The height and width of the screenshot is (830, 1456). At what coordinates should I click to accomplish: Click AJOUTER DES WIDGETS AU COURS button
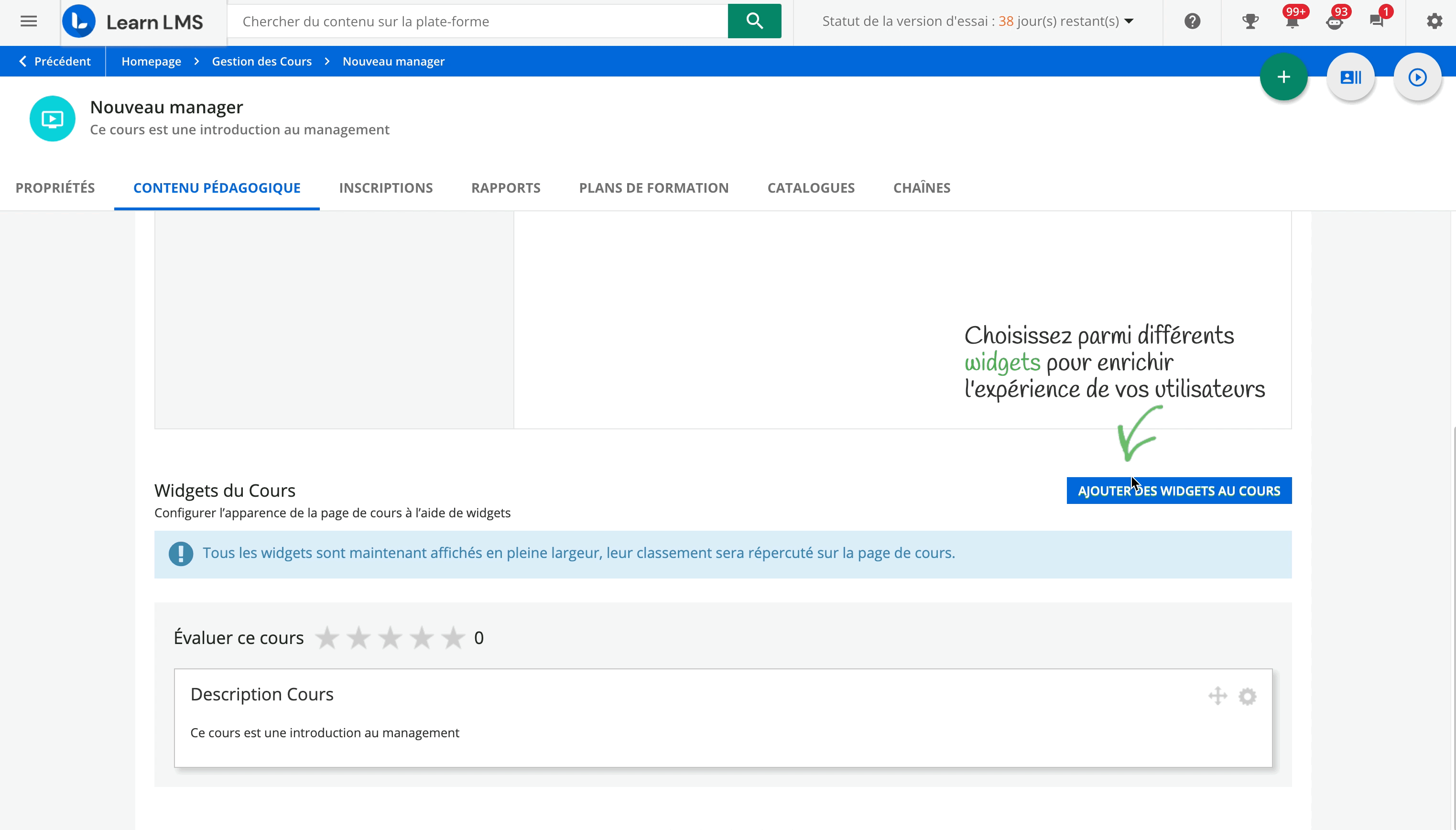[x=1179, y=490]
